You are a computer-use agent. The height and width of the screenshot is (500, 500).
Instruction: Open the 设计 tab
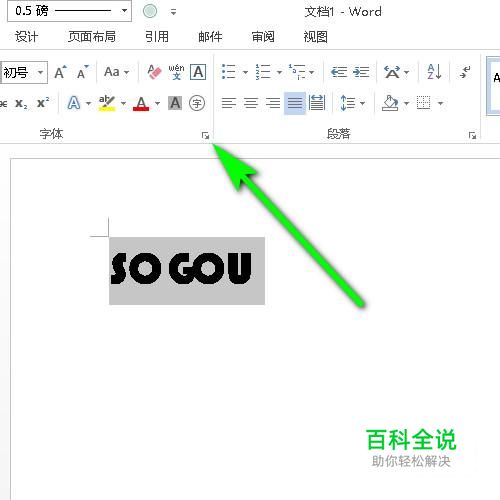pyautogui.click(x=26, y=37)
